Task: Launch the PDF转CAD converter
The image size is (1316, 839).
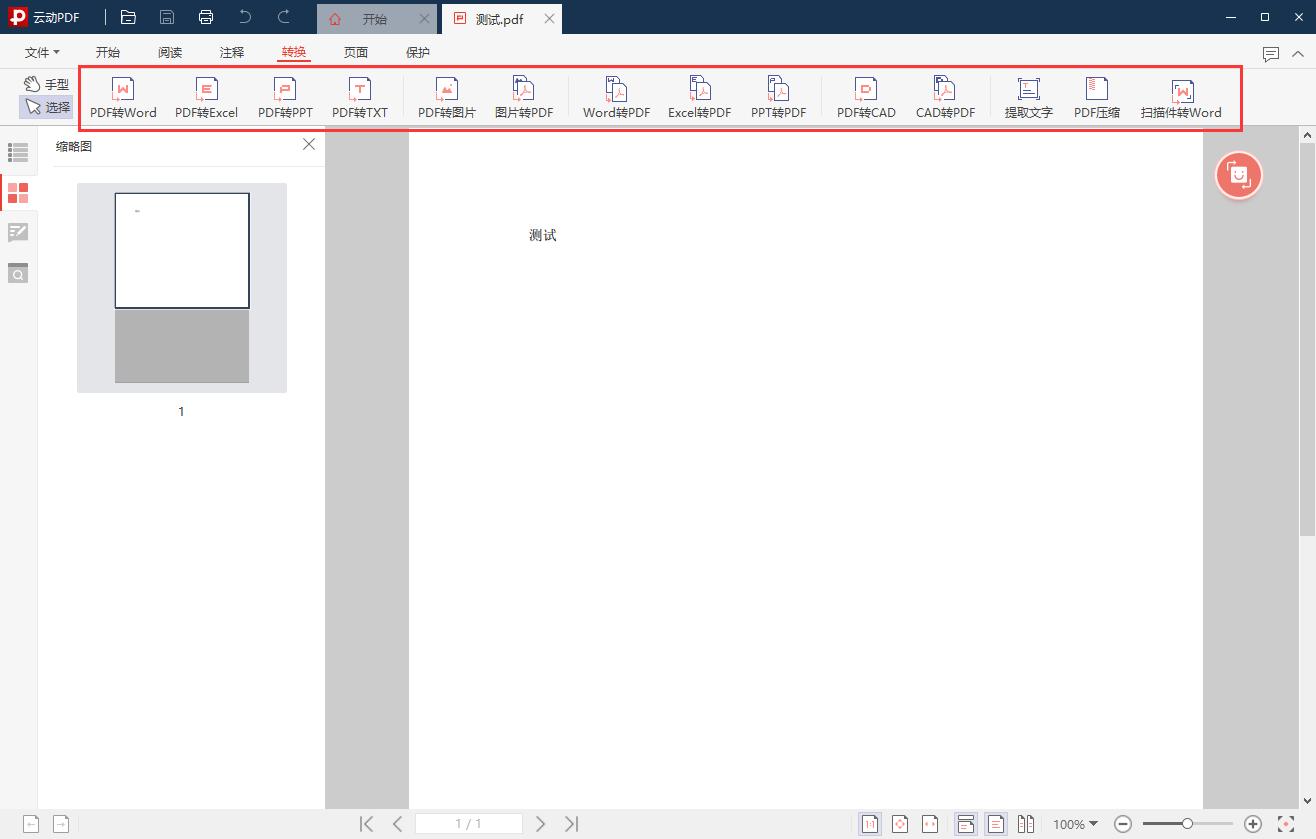Action: point(866,99)
